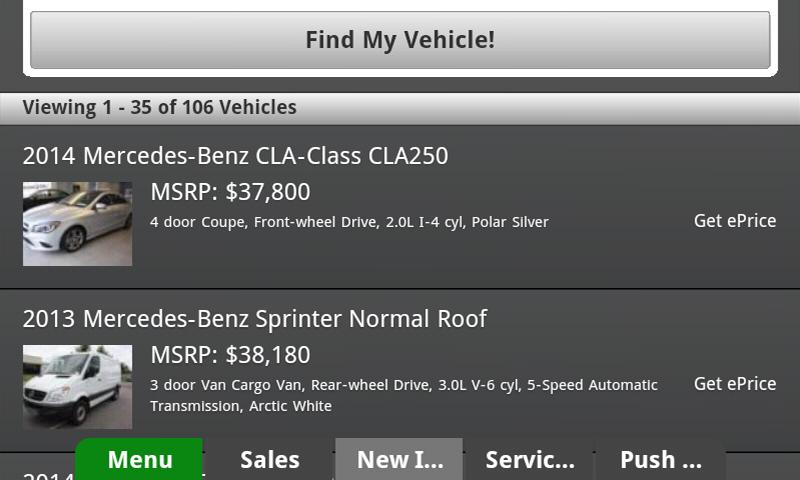800x480 pixels.
Task: Get ePrice for the CLA-Class CLA250
Action: (734, 221)
